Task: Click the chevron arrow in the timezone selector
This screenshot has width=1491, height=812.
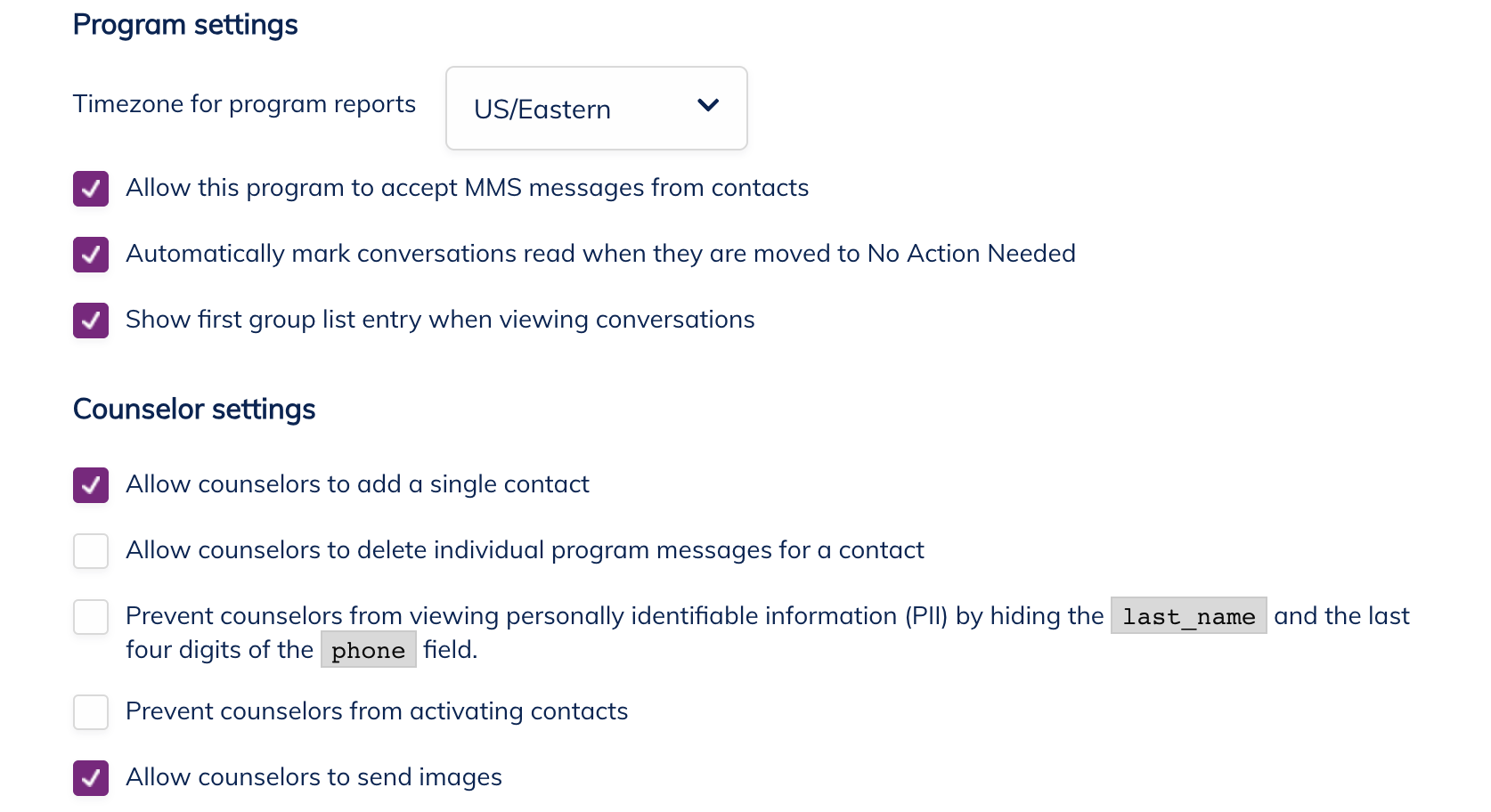Action: pyautogui.click(x=708, y=106)
